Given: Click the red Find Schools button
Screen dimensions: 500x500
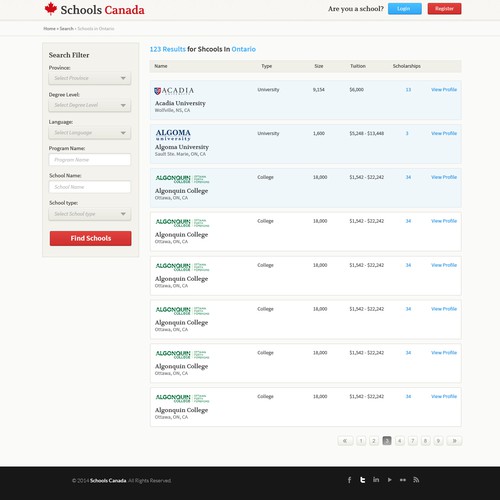Looking at the screenshot, I should (91, 238).
